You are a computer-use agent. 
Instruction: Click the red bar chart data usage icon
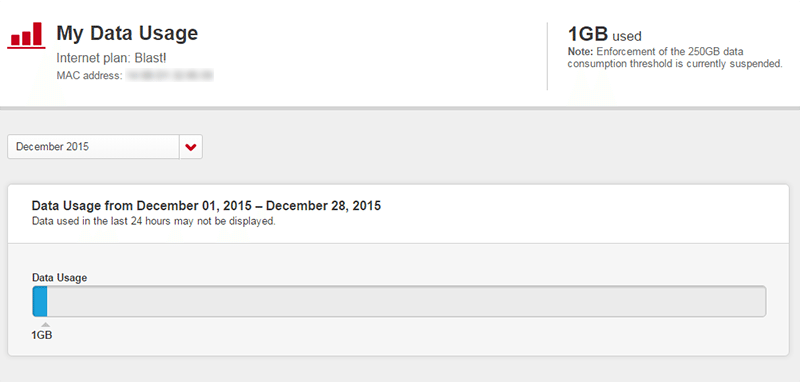[26, 35]
